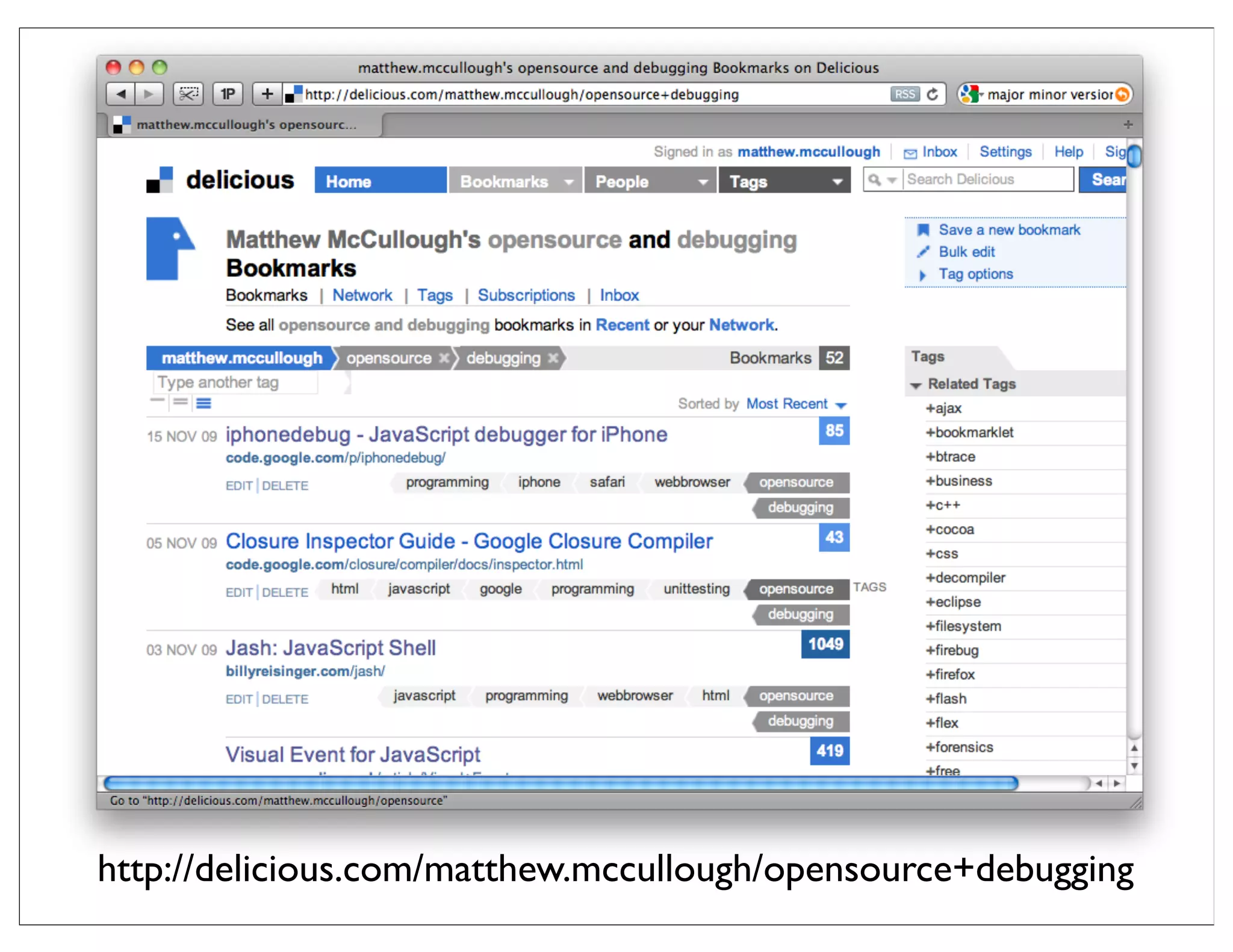This screenshot has width=1233, height=952.
Task: Click DELETE under the iphonedebug bookmark
Action: 285,486
